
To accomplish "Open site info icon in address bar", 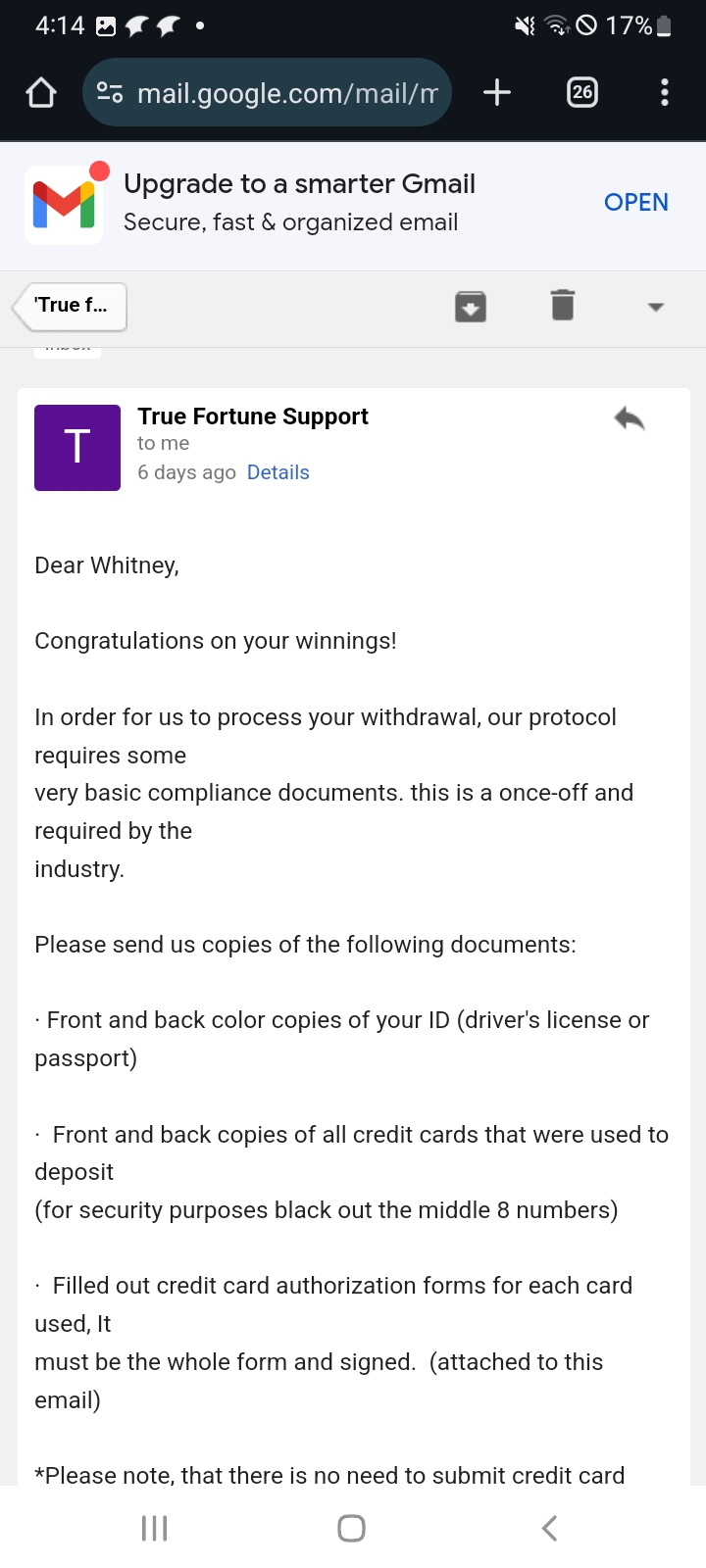I will [110, 93].
